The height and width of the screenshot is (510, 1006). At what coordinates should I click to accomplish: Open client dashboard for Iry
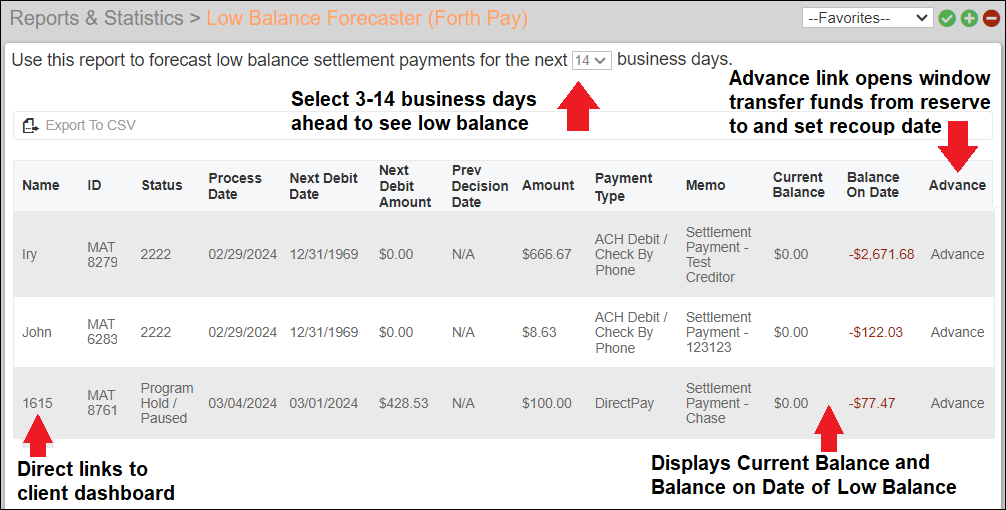[30, 254]
